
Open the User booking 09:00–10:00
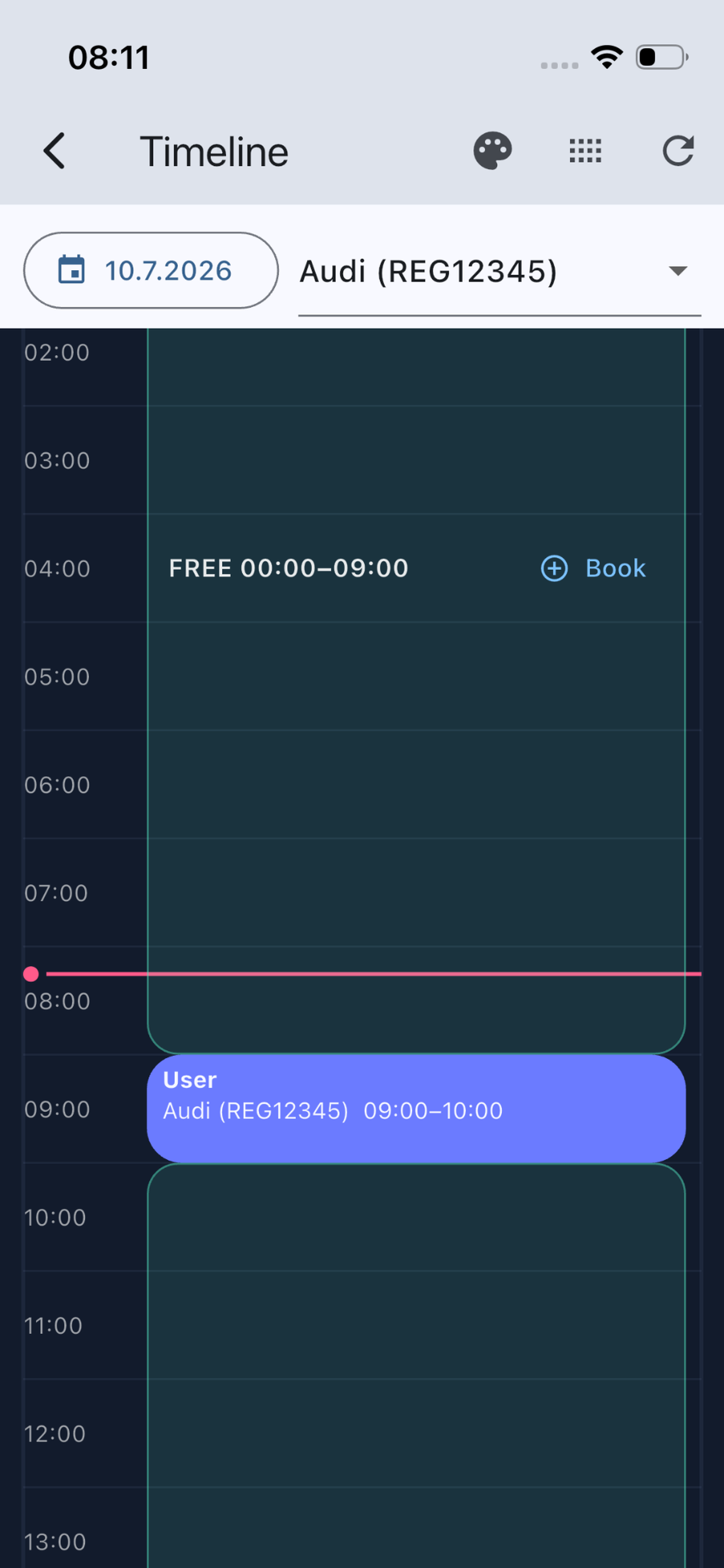click(x=416, y=1108)
